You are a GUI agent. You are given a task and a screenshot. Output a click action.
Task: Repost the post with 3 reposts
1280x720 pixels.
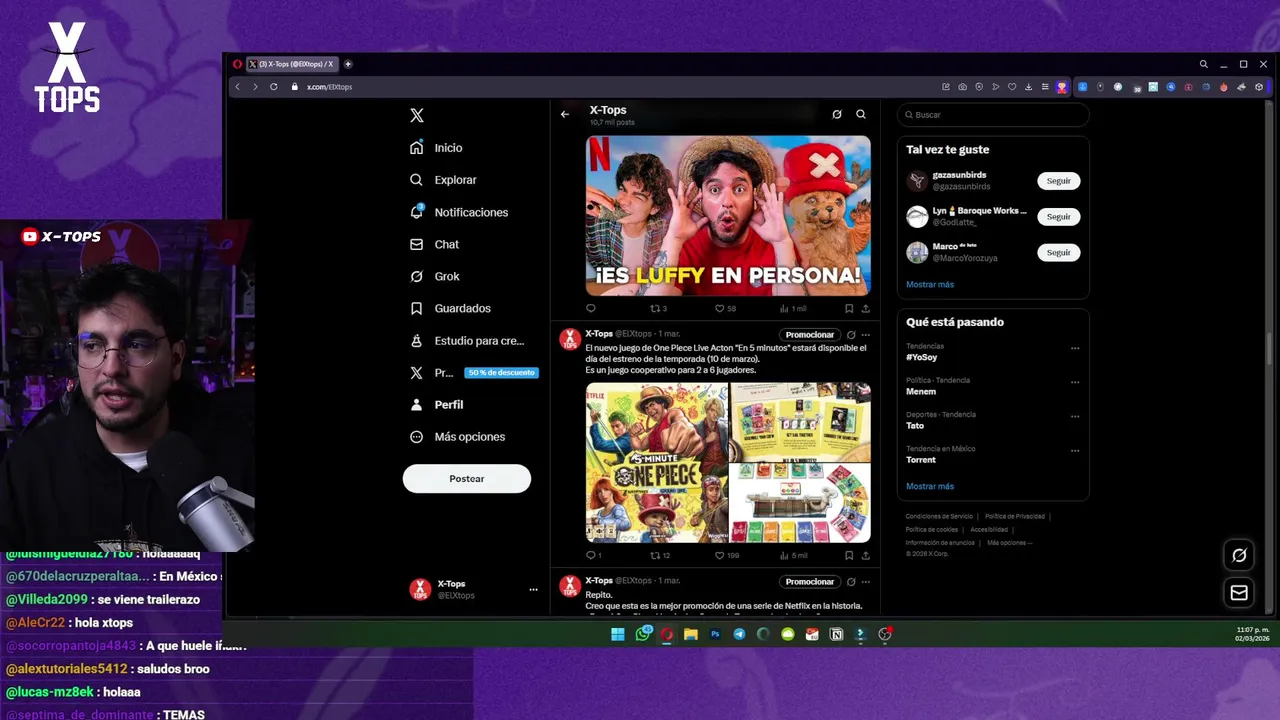tap(658, 309)
